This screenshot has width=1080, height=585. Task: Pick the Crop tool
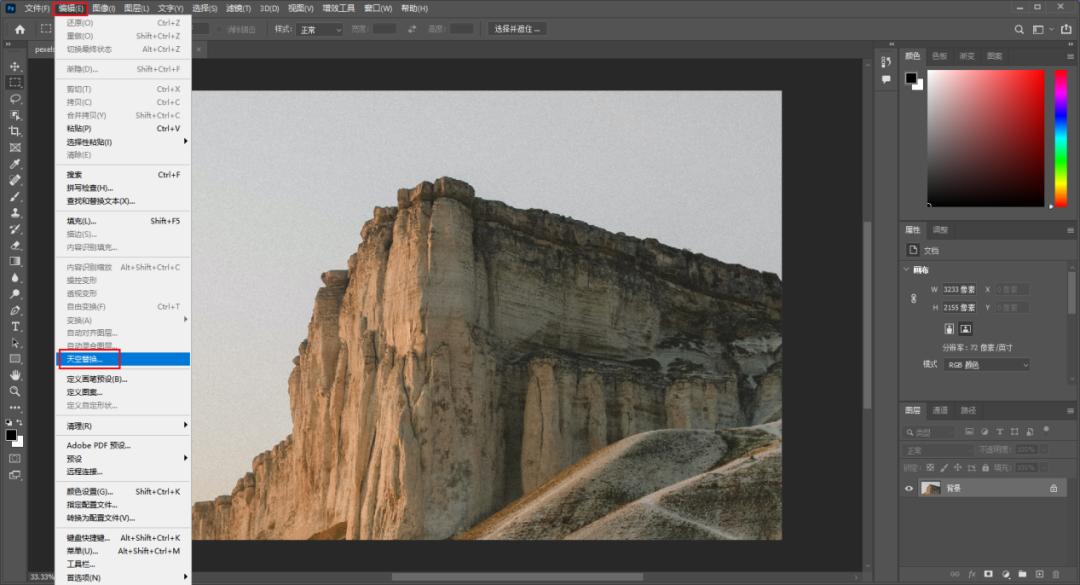15,131
